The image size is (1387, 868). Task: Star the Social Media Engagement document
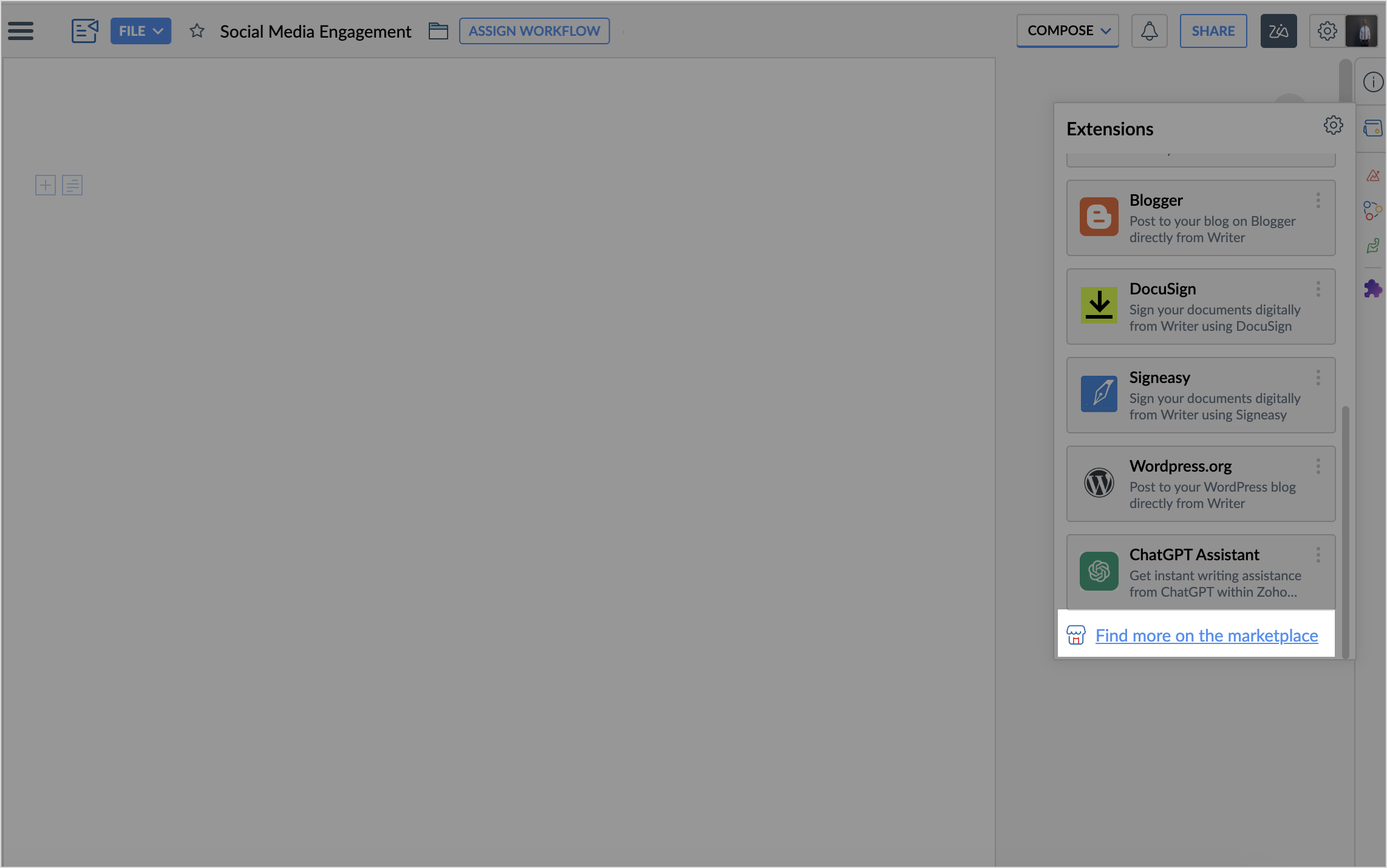click(x=197, y=31)
